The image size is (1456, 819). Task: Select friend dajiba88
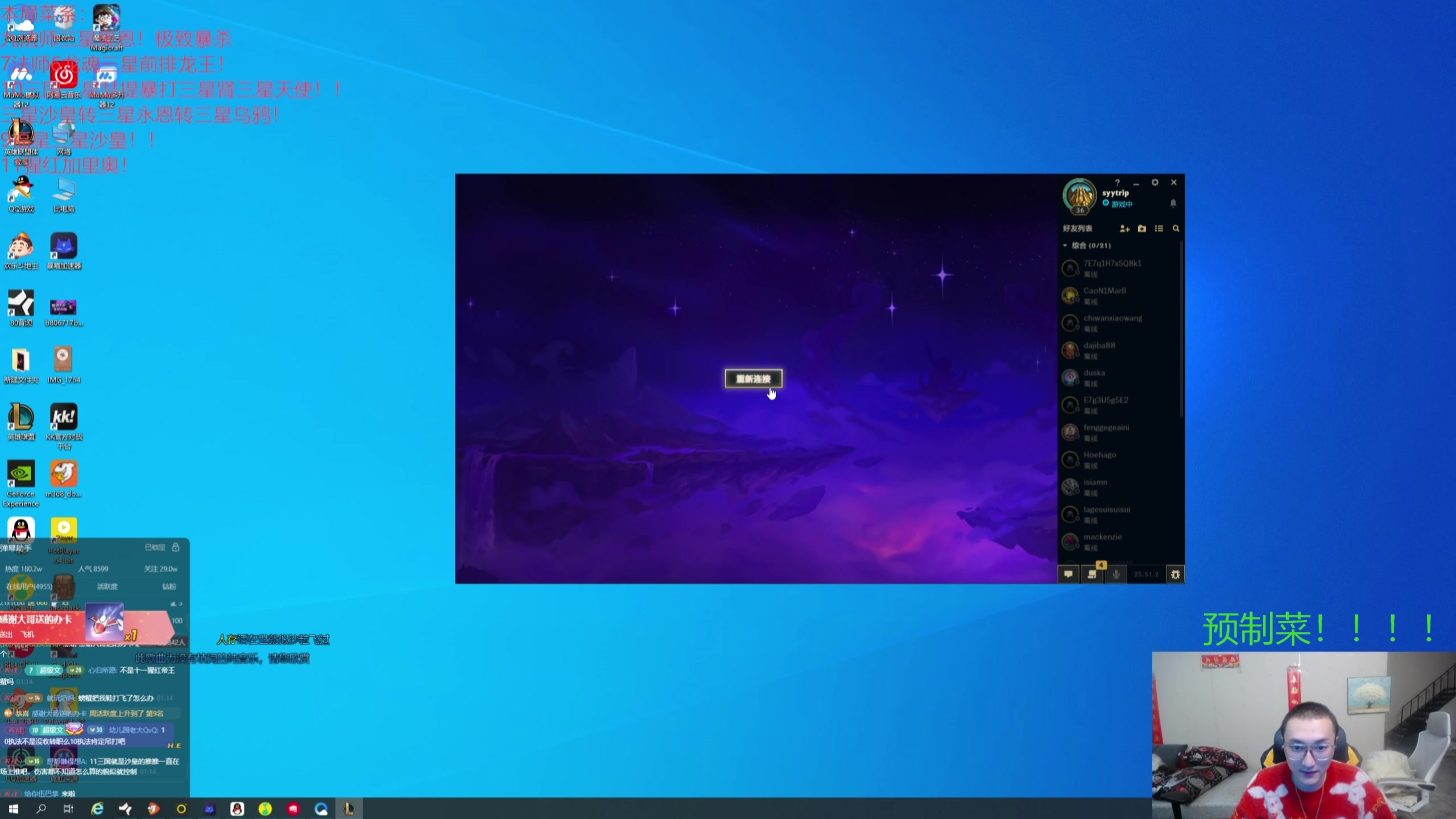(x=1118, y=350)
